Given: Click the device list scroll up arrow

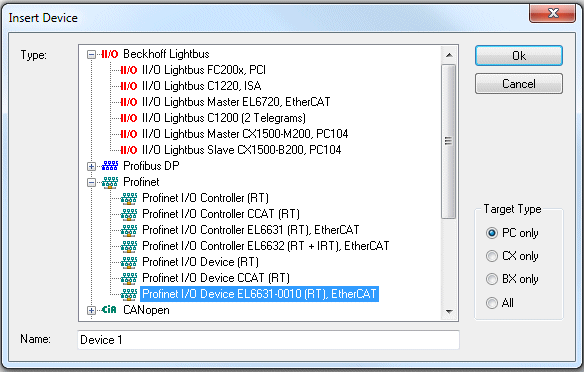Looking at the screenshot, I should [x=449, y=55].
